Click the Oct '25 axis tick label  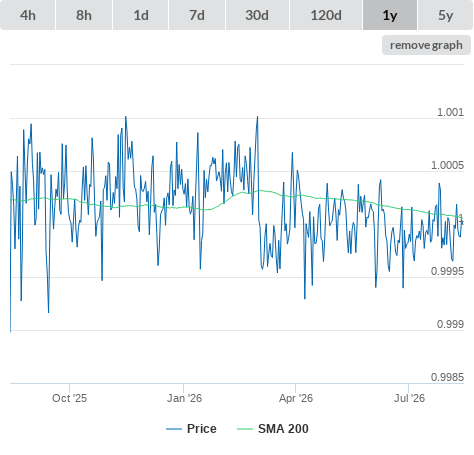tap(69, 398)
